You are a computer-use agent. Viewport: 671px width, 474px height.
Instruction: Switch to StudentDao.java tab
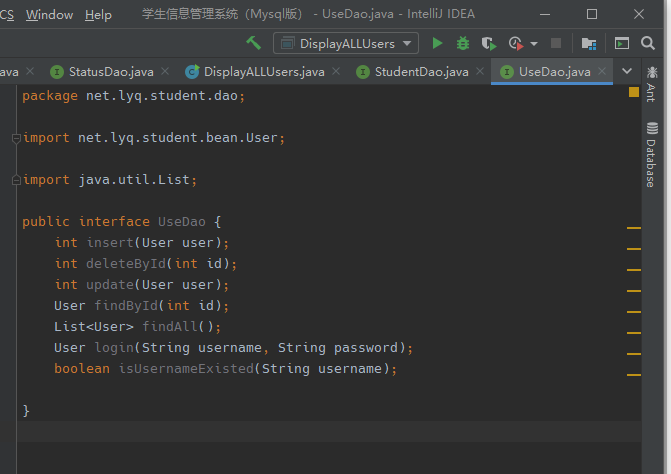pyautogui.click(x=422, y=72)
